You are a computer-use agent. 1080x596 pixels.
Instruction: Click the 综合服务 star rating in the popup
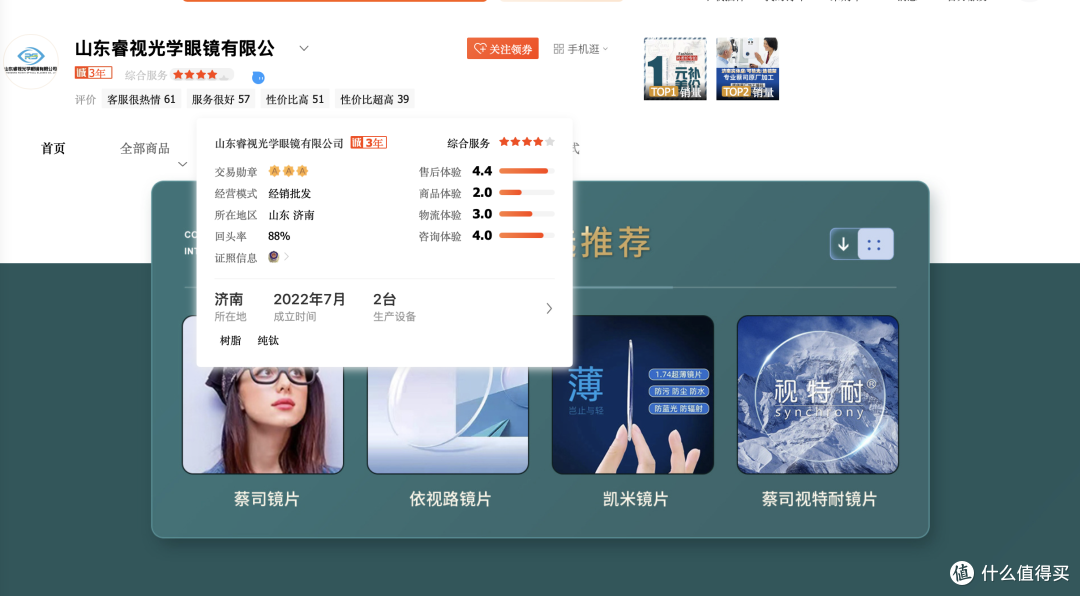526,142
